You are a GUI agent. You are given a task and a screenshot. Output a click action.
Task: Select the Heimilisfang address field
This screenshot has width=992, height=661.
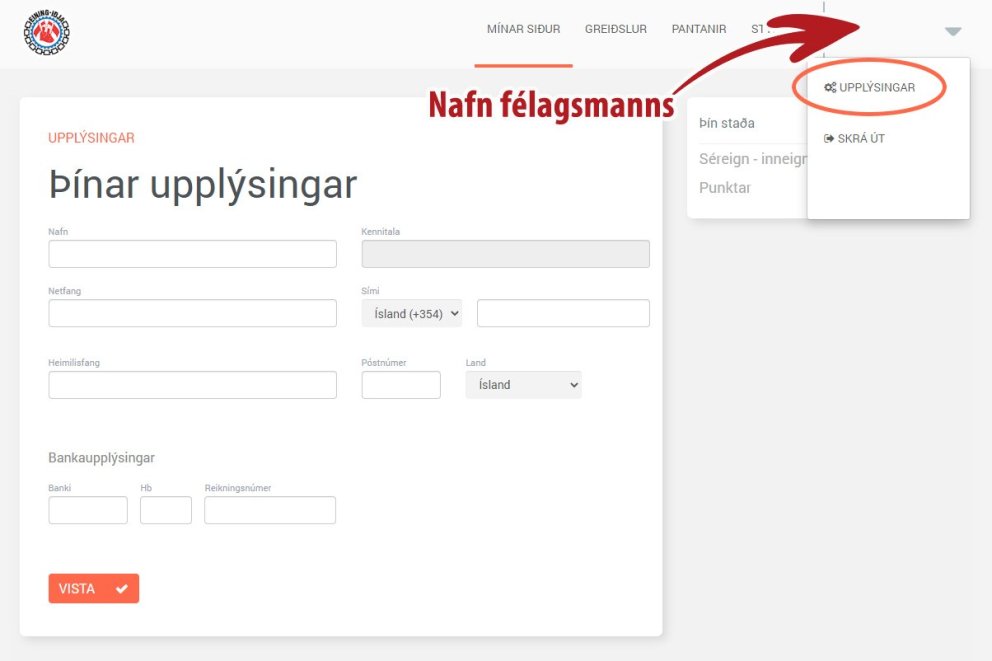[192, 385]
